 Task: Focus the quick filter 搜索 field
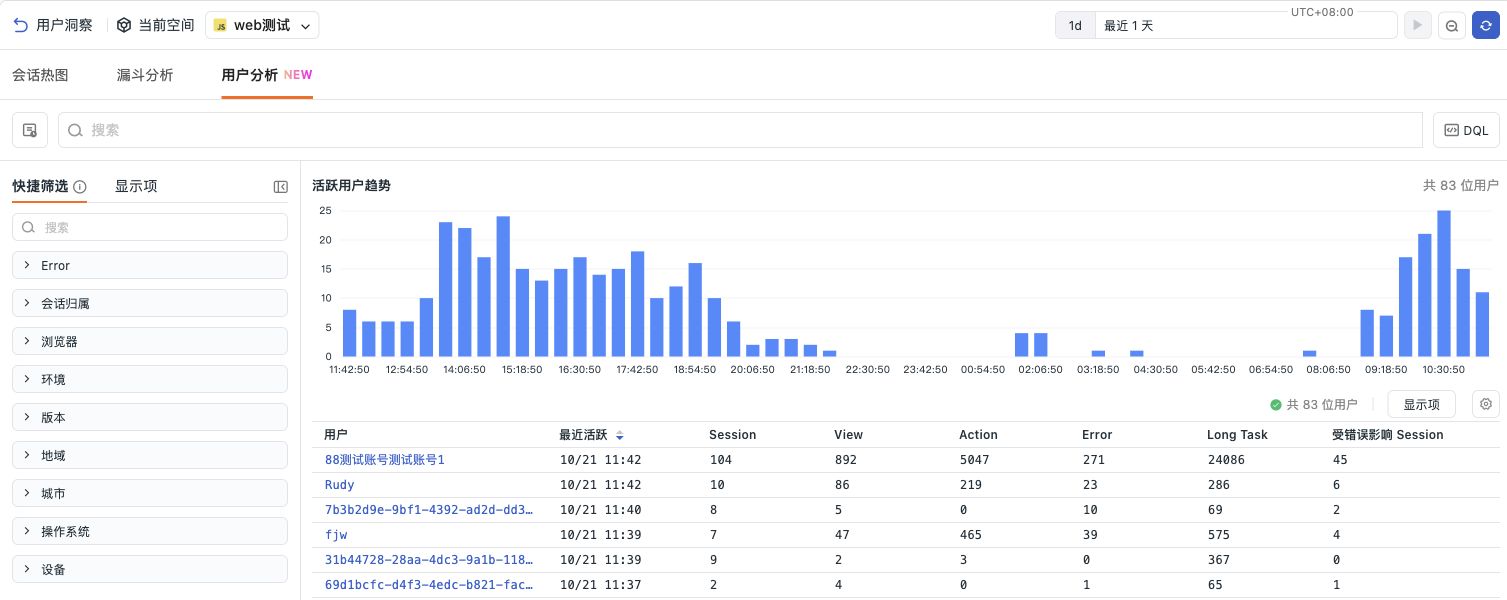(150, 227)
